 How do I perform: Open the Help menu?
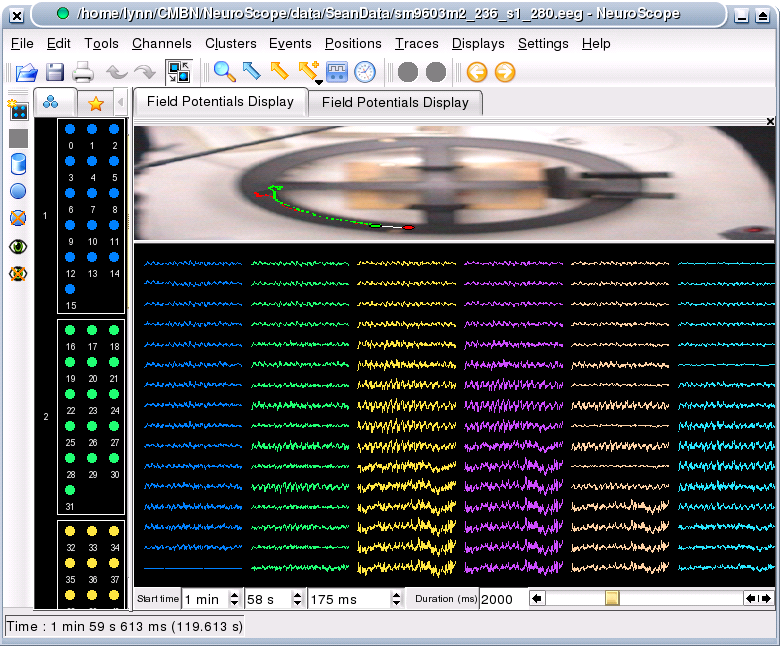click(596, 44)
